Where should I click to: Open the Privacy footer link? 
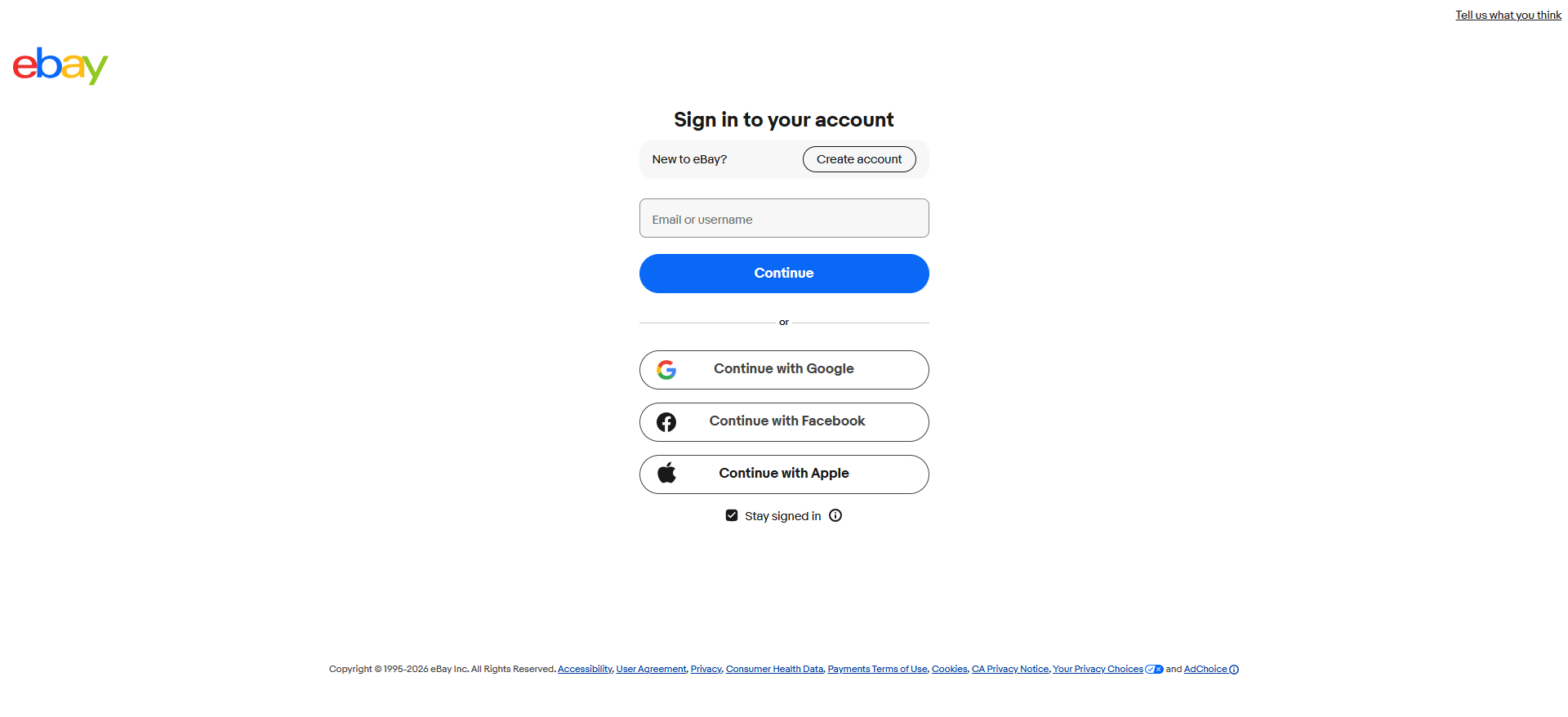pyautogui.click(x=706, y=669)
